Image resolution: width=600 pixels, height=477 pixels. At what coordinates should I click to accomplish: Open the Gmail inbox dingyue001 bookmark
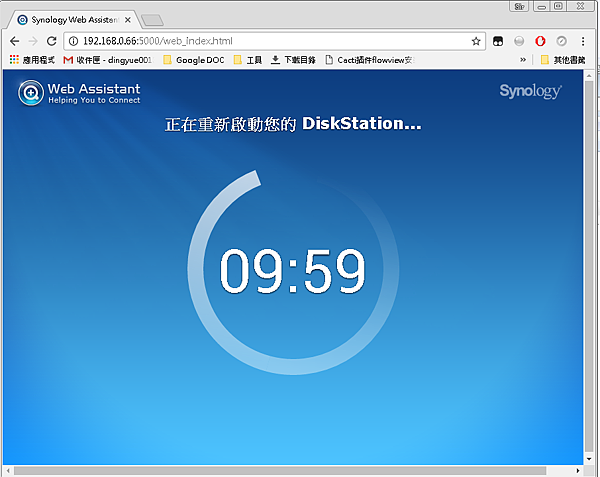pos(108,60)
